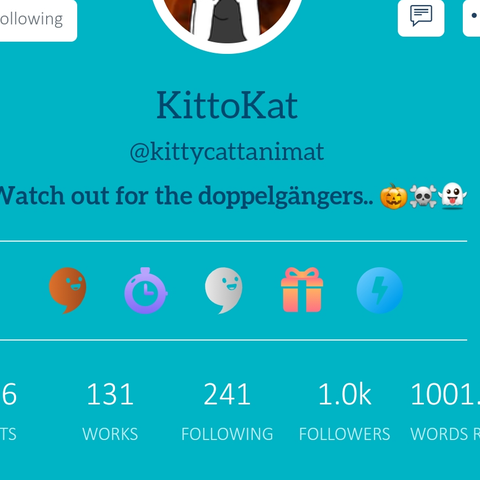
Task: Open the more options dots button
Action: point(472,16)
